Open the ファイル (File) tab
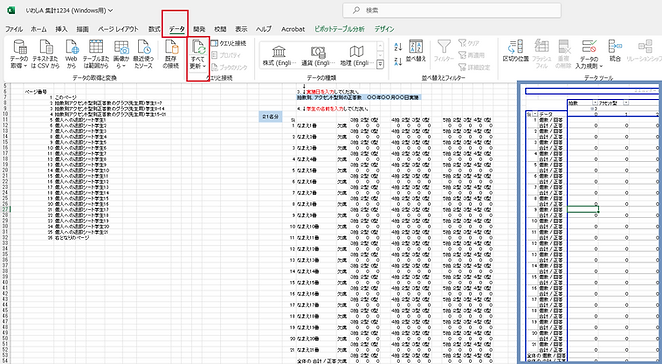The width and height of the screenshot is (662, 364). pos(14,29)
